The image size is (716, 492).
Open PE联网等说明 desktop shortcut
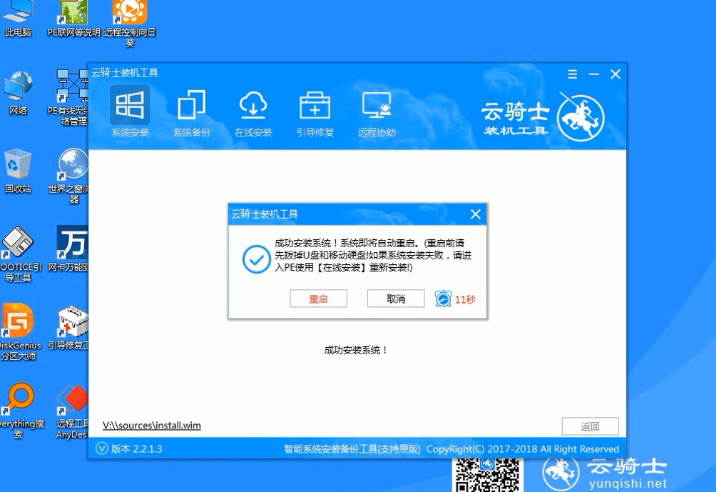[74, 18]
